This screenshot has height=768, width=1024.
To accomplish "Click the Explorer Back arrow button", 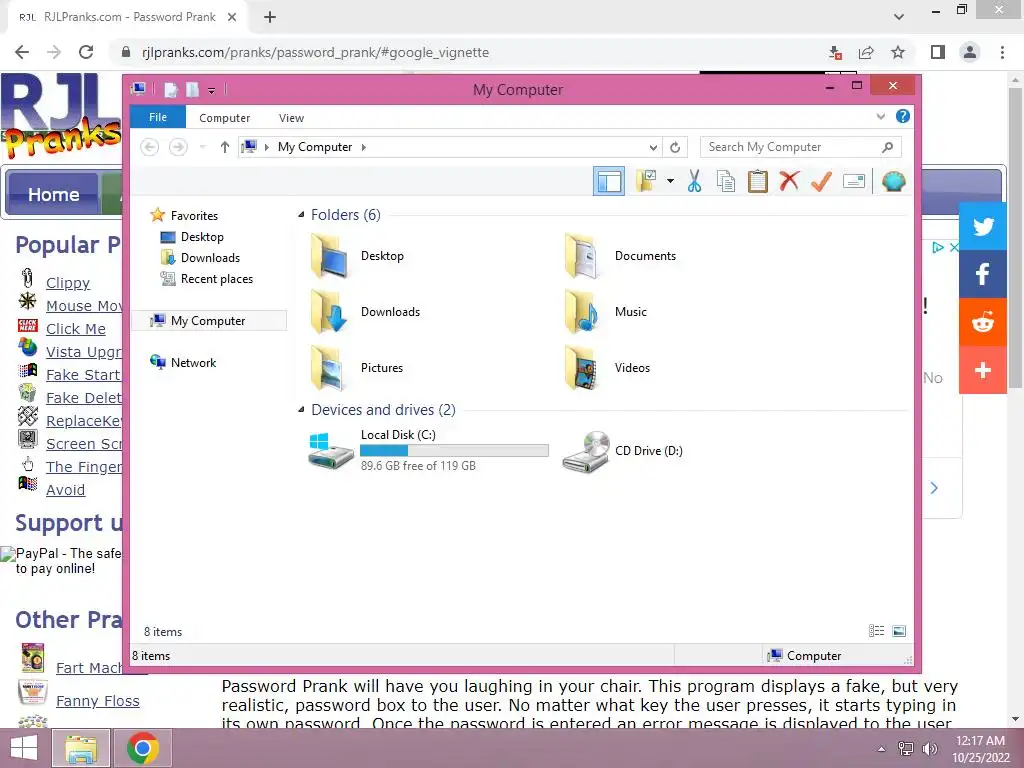I will (150, 147).
